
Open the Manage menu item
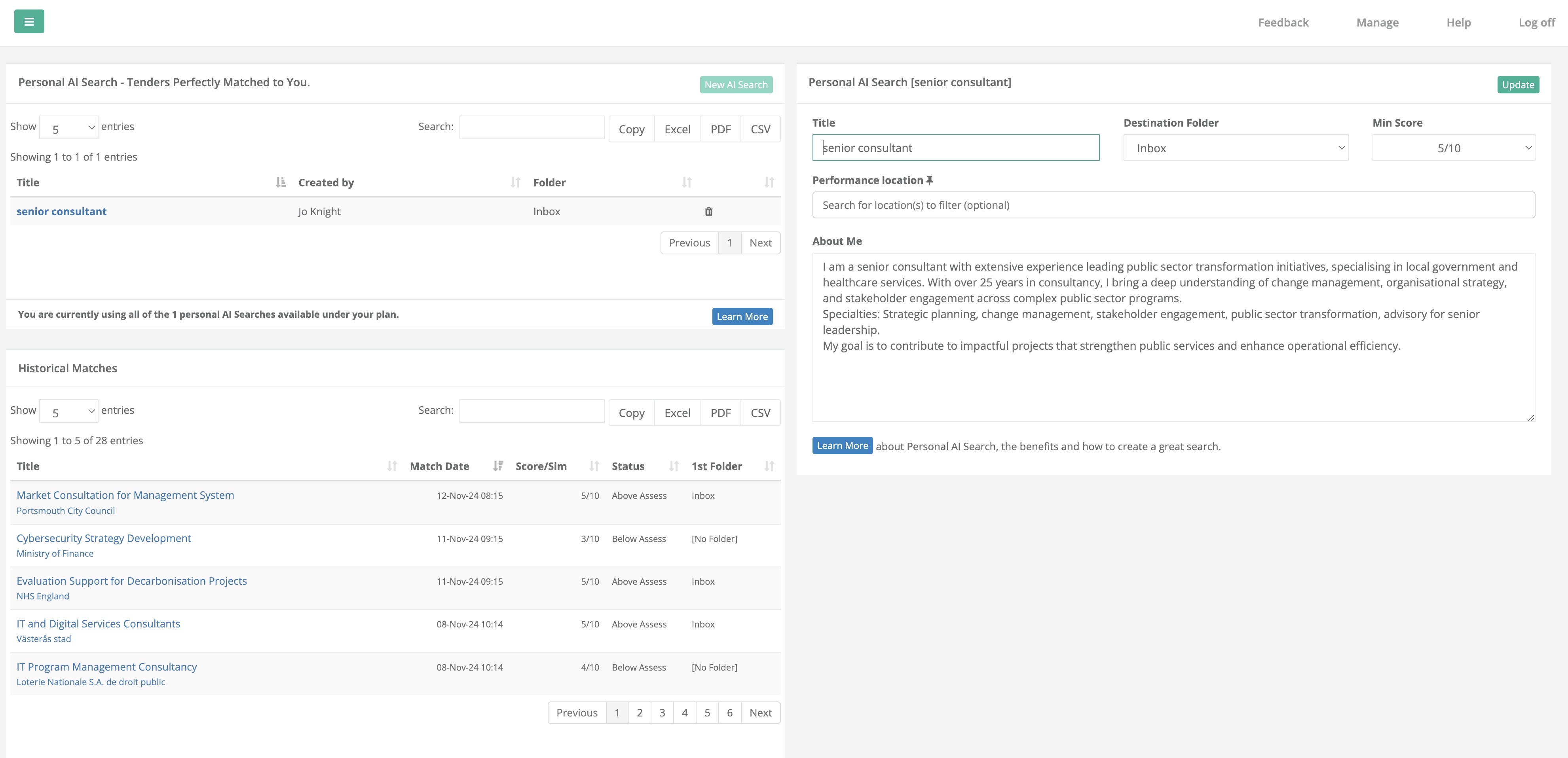(x=1377, y=23)
